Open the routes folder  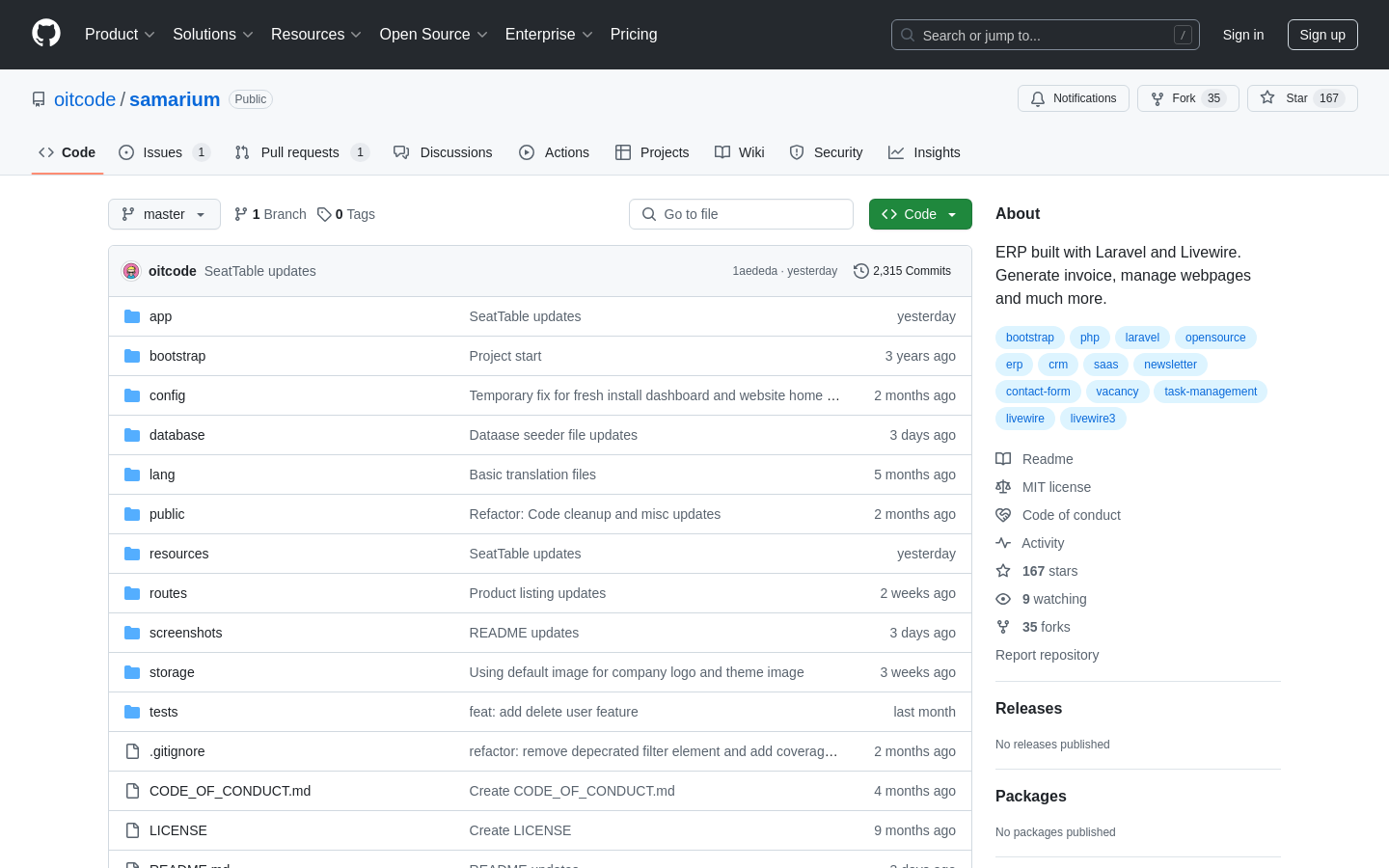(x=168, y=593)
